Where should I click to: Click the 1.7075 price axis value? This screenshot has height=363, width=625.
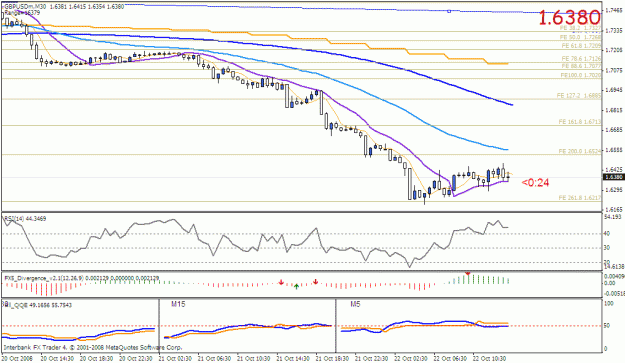click(x=614, y=70)
